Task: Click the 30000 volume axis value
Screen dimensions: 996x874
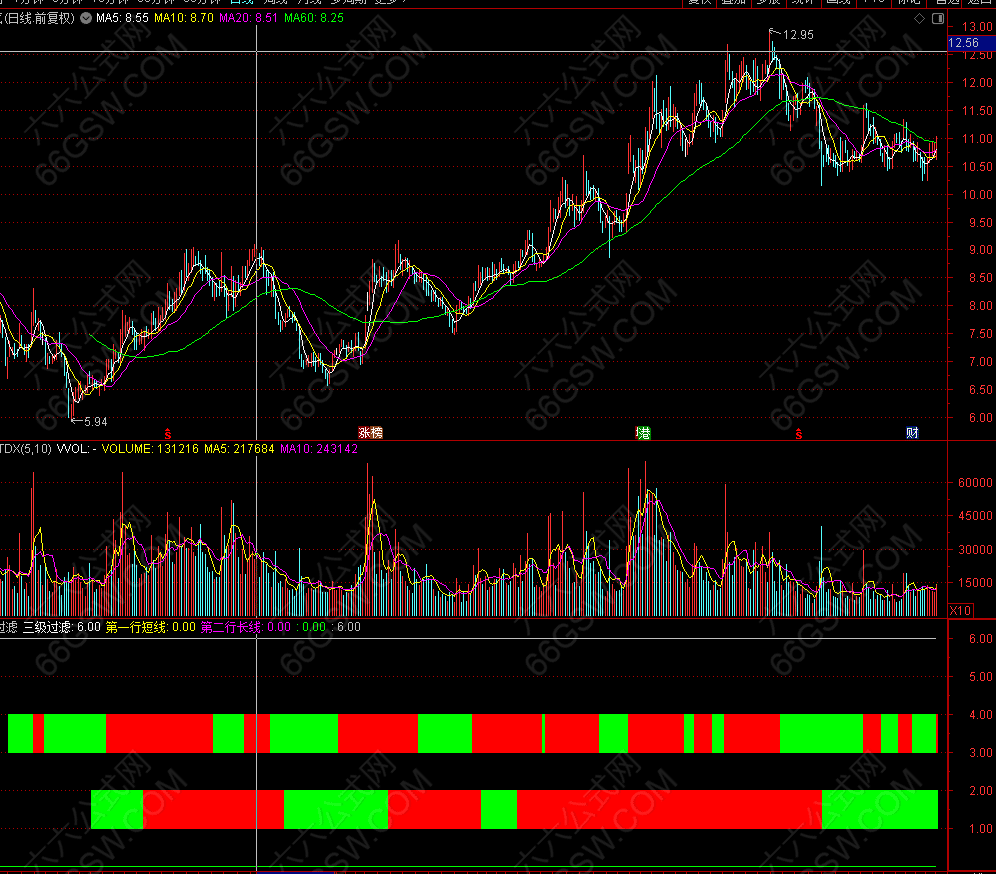Action: pyautogui.click(x=975, y=549)
